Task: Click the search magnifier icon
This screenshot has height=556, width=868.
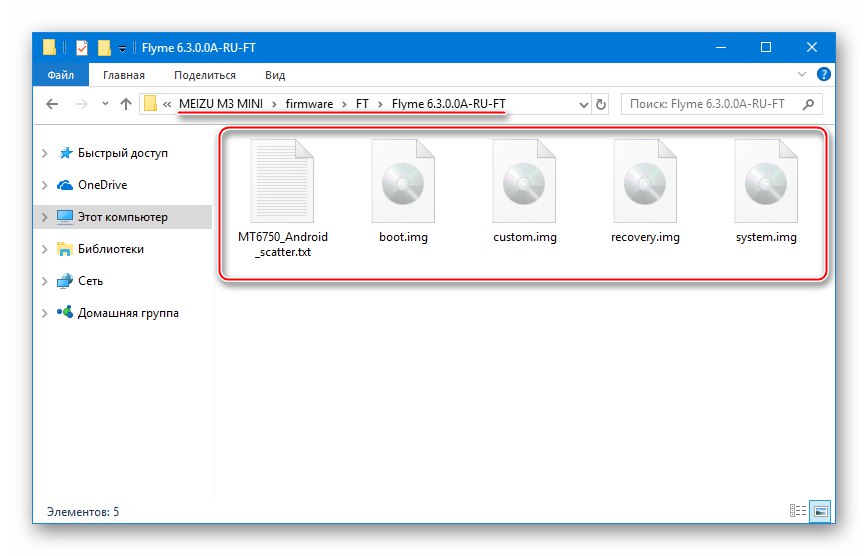Action: 808,104
